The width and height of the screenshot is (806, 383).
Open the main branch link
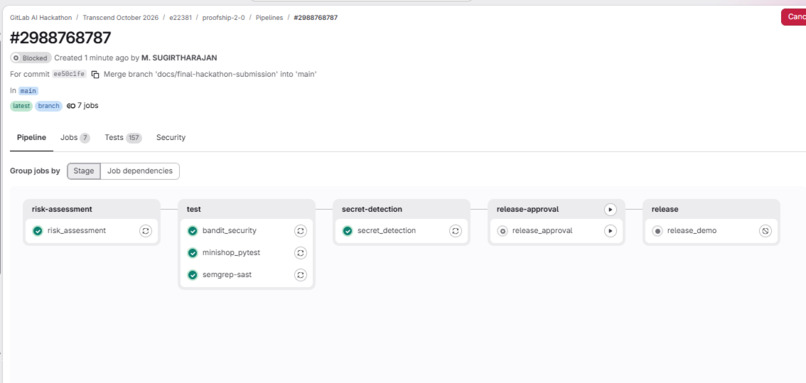(x=28, y=91)
